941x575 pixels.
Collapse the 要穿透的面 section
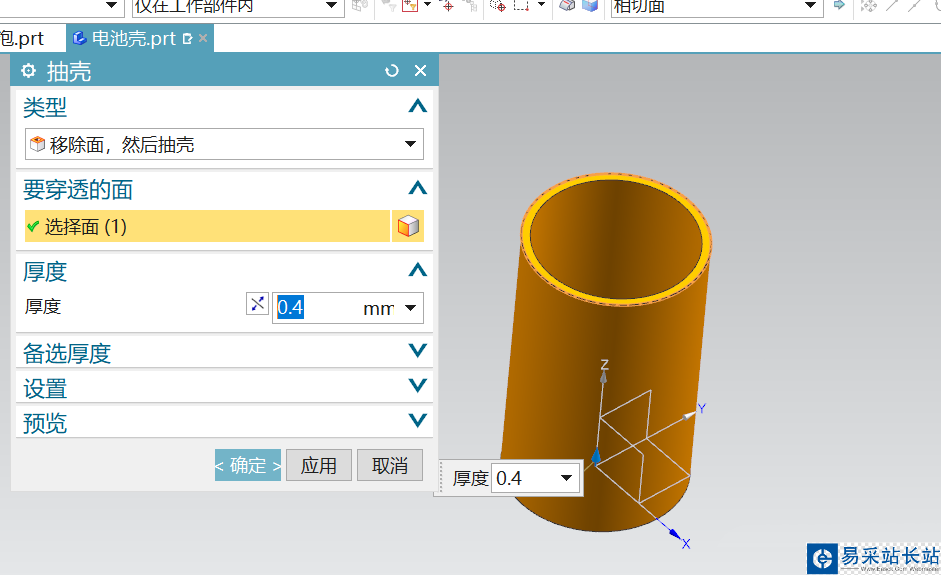click(x=418, y=188)
